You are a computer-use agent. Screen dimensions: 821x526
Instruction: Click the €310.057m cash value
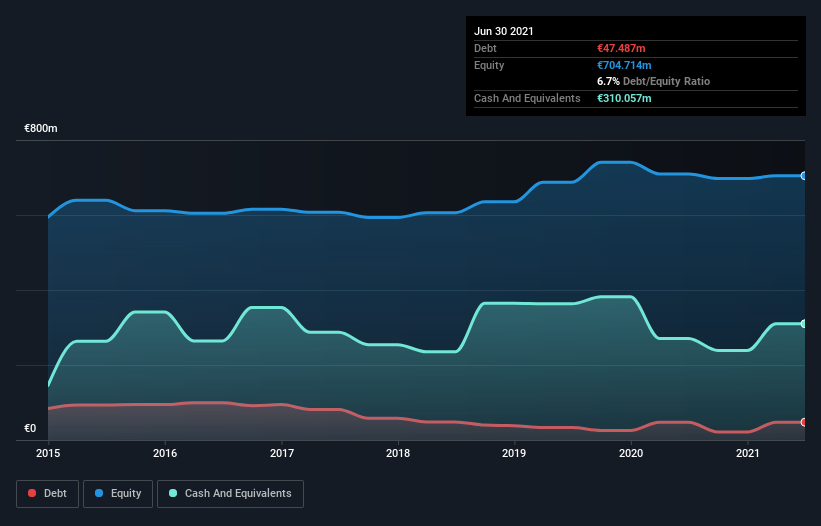(x=624, y=98)
